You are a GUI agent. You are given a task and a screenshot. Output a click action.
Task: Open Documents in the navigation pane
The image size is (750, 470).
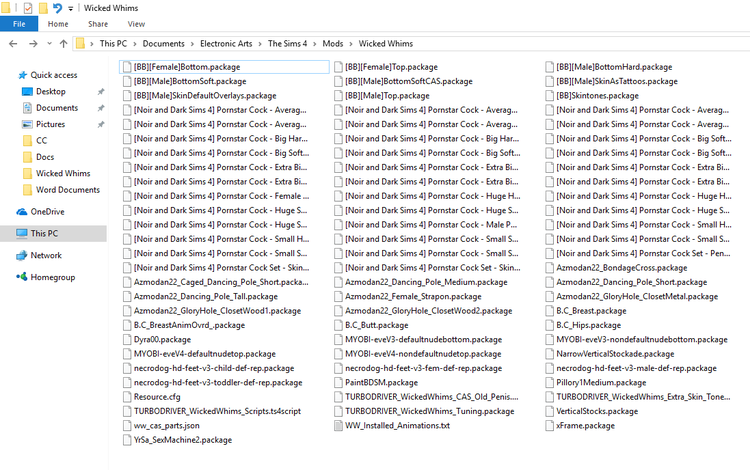(x=57, y=108)
